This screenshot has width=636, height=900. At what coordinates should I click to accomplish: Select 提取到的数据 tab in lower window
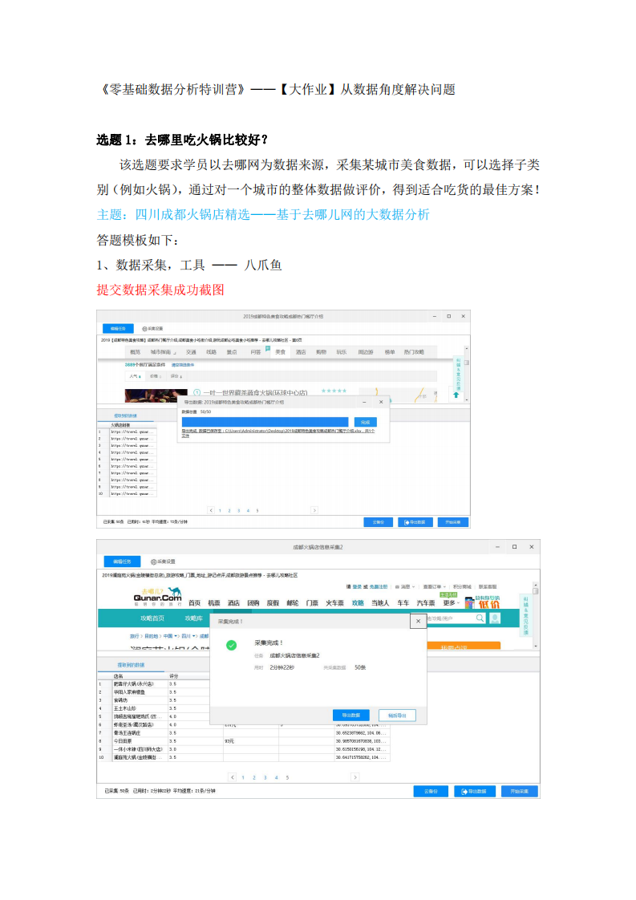click(131, 665)
